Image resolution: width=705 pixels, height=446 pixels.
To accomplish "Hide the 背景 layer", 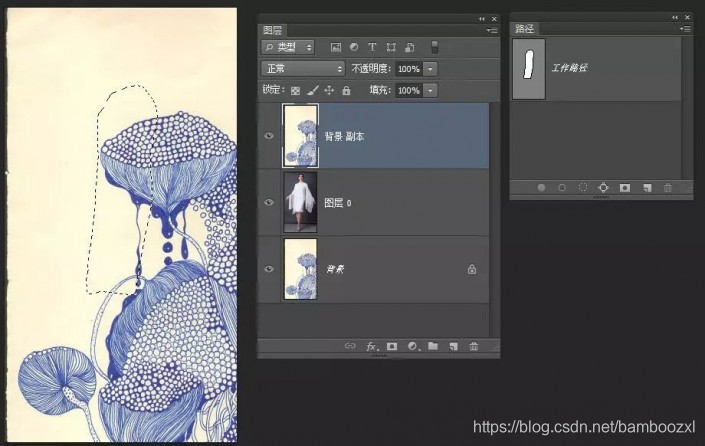I will point(269,269).
